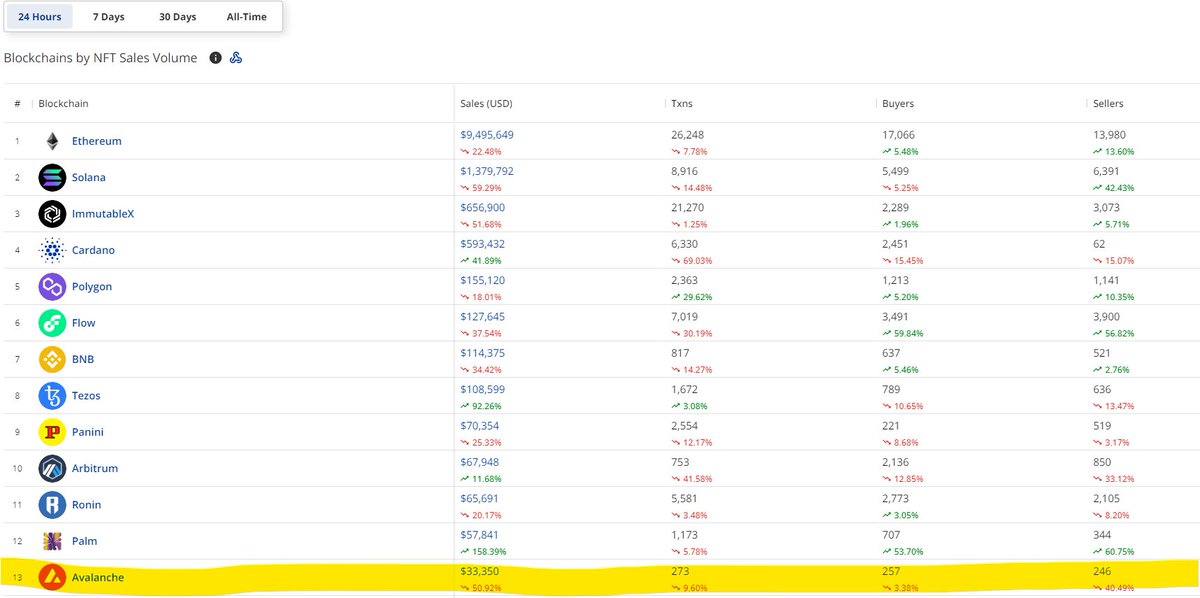Sort by the Sellers column header

pyautogui.click(x=1109, y=103)
